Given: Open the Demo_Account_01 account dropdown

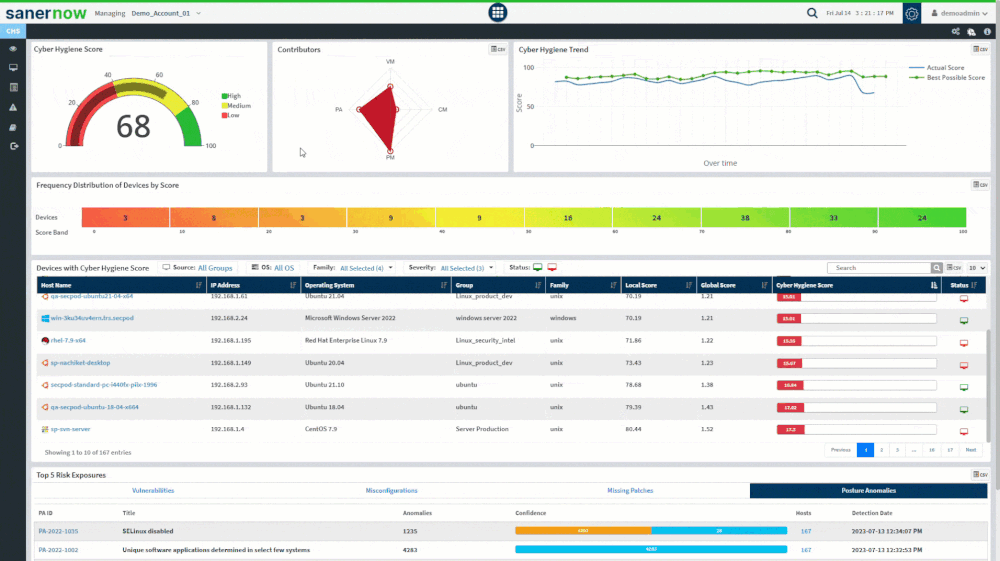Looking at the screenshot, I should [x=166, y=13].
